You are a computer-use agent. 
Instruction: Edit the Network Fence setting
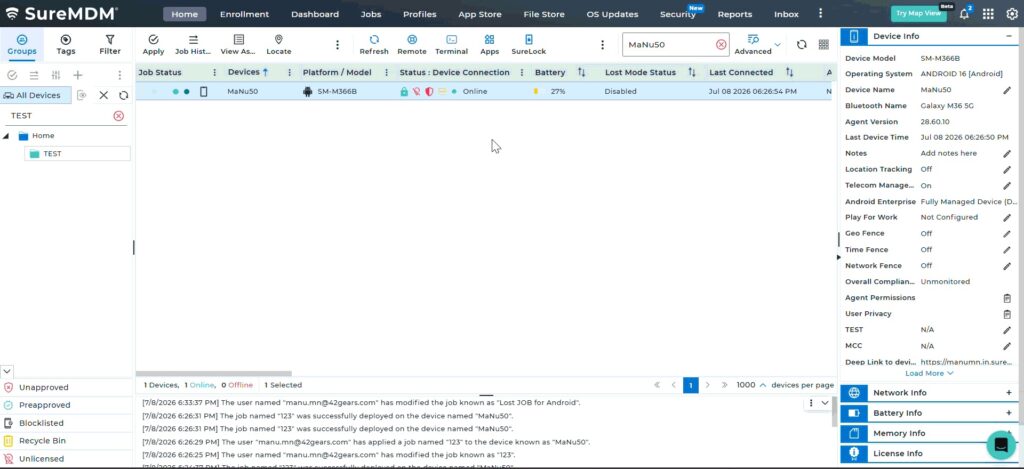(1007, 266)
